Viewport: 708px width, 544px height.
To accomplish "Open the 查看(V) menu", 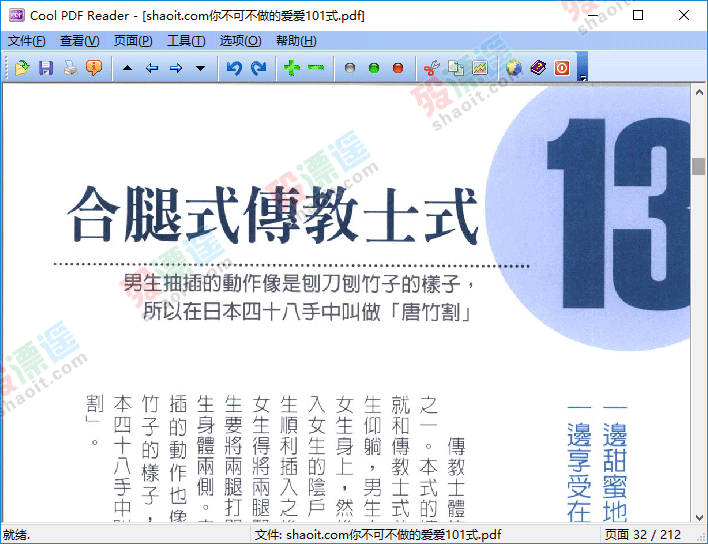I will (x=79, y=41).
